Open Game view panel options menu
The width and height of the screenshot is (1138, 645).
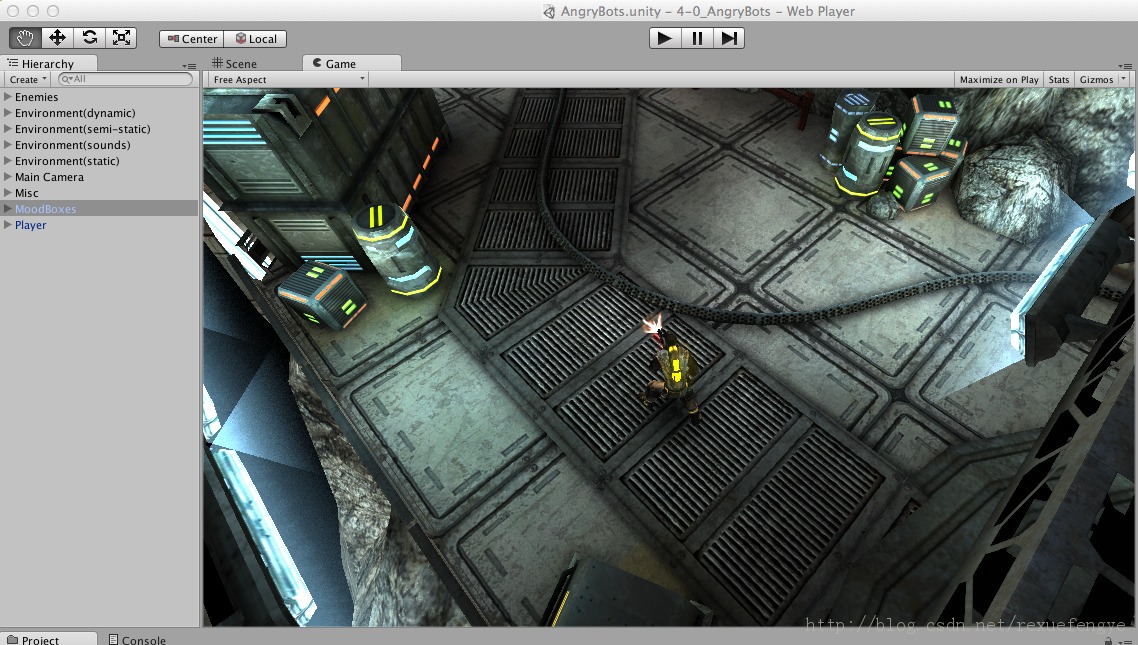1126,66
